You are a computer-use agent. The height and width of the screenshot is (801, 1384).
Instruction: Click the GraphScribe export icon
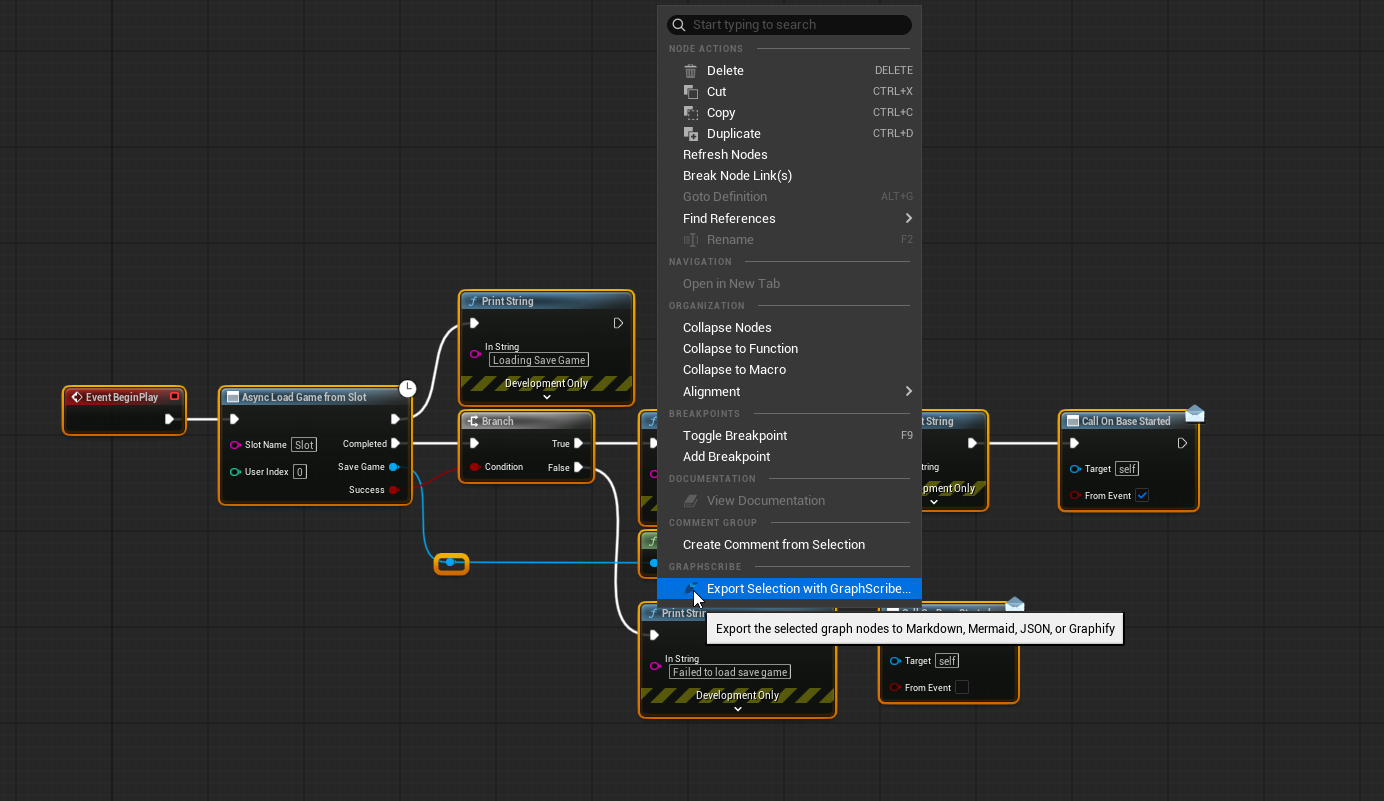click(x=691, y=588)
